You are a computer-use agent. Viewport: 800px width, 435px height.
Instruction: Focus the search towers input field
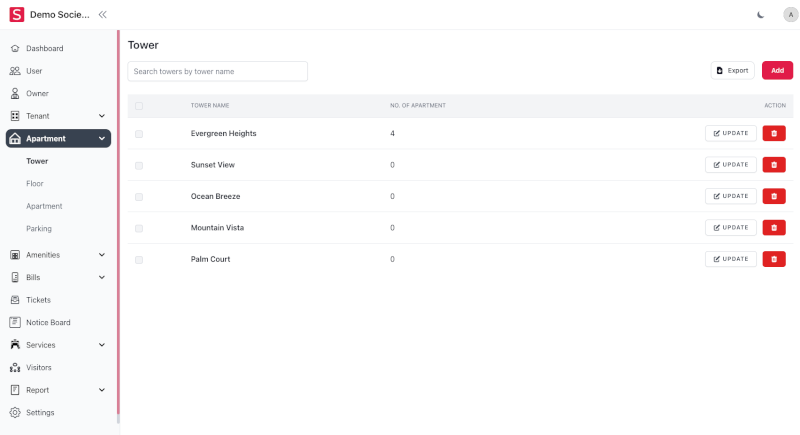tap(217, 71)
